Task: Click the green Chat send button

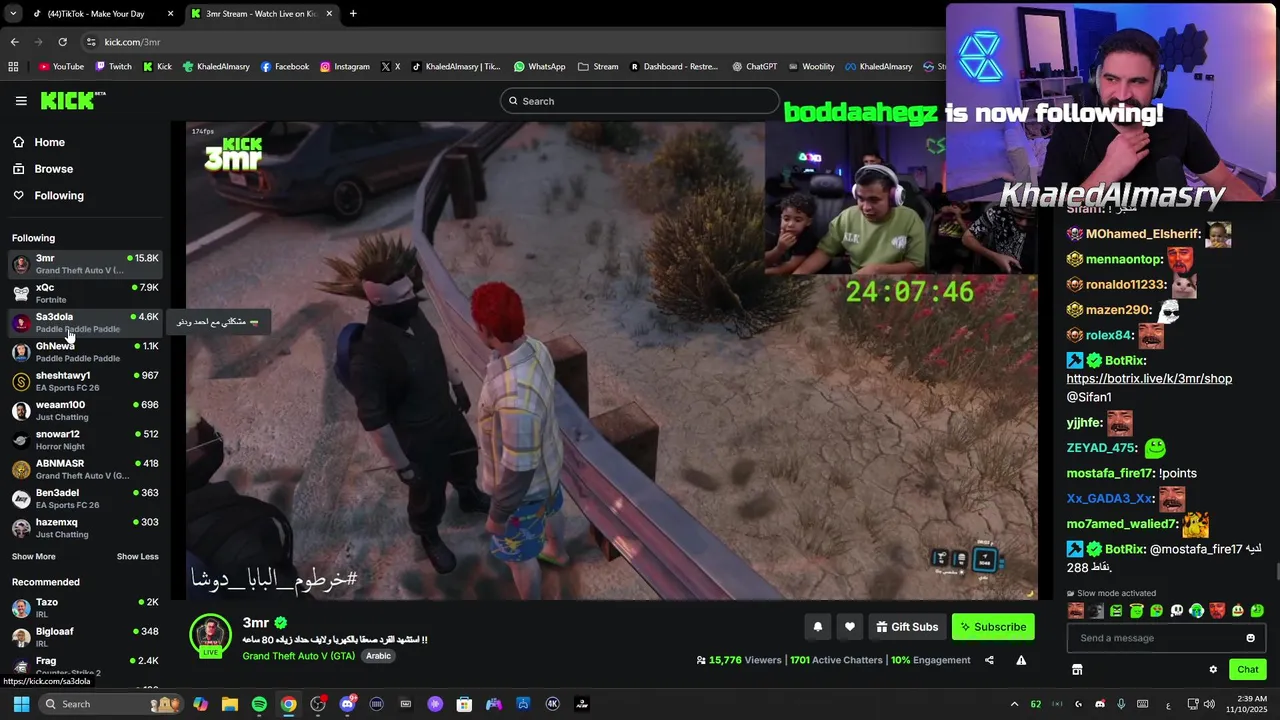Action: [x=1247, y=670]
